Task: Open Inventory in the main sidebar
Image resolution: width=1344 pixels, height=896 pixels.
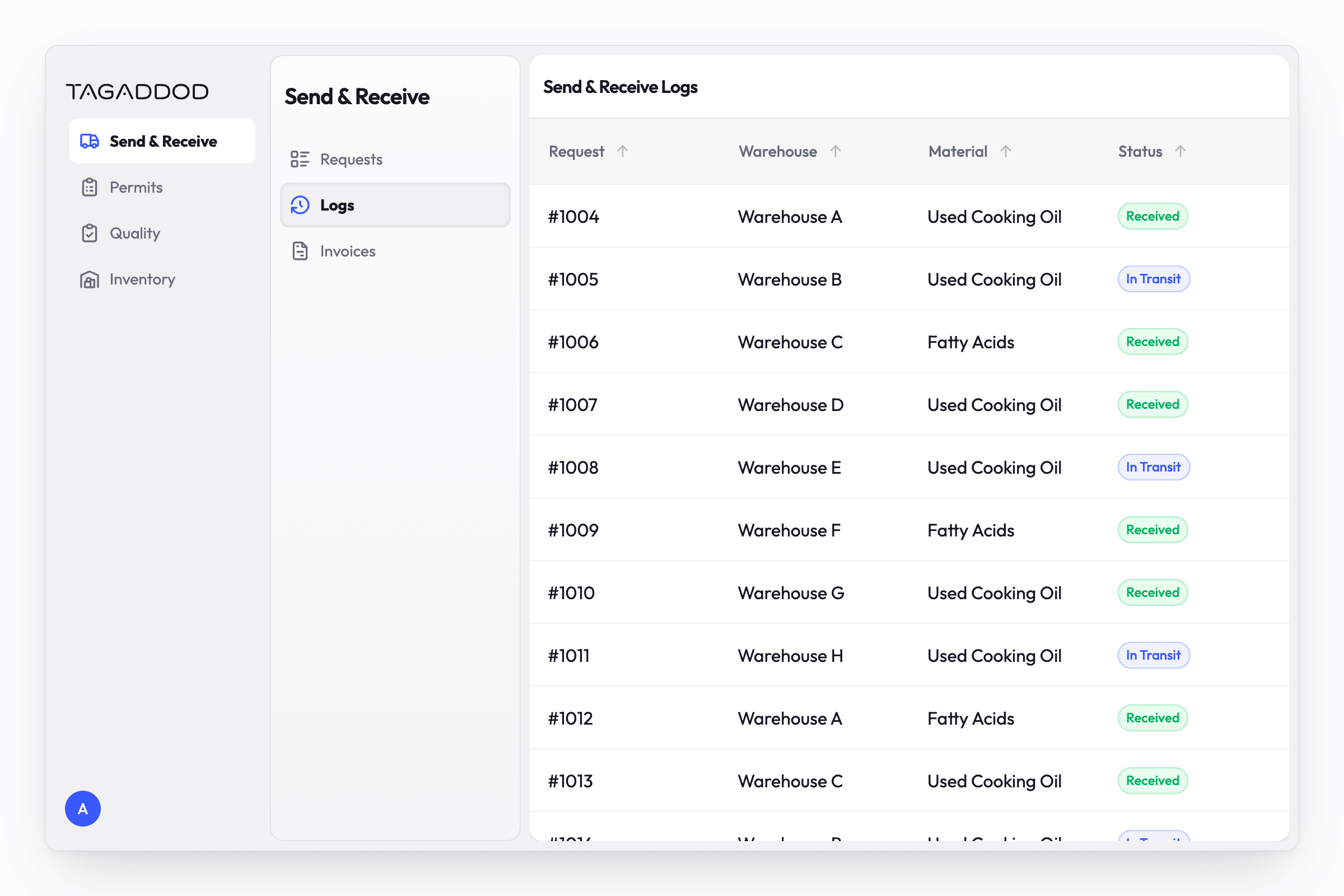Action: (162, 279)
